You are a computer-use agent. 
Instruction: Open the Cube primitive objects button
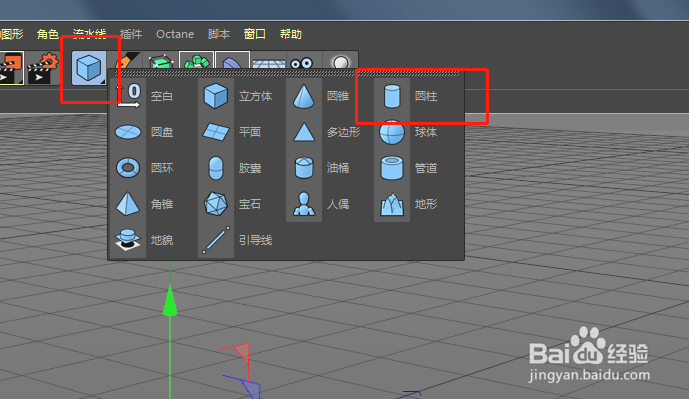[89, 68]
